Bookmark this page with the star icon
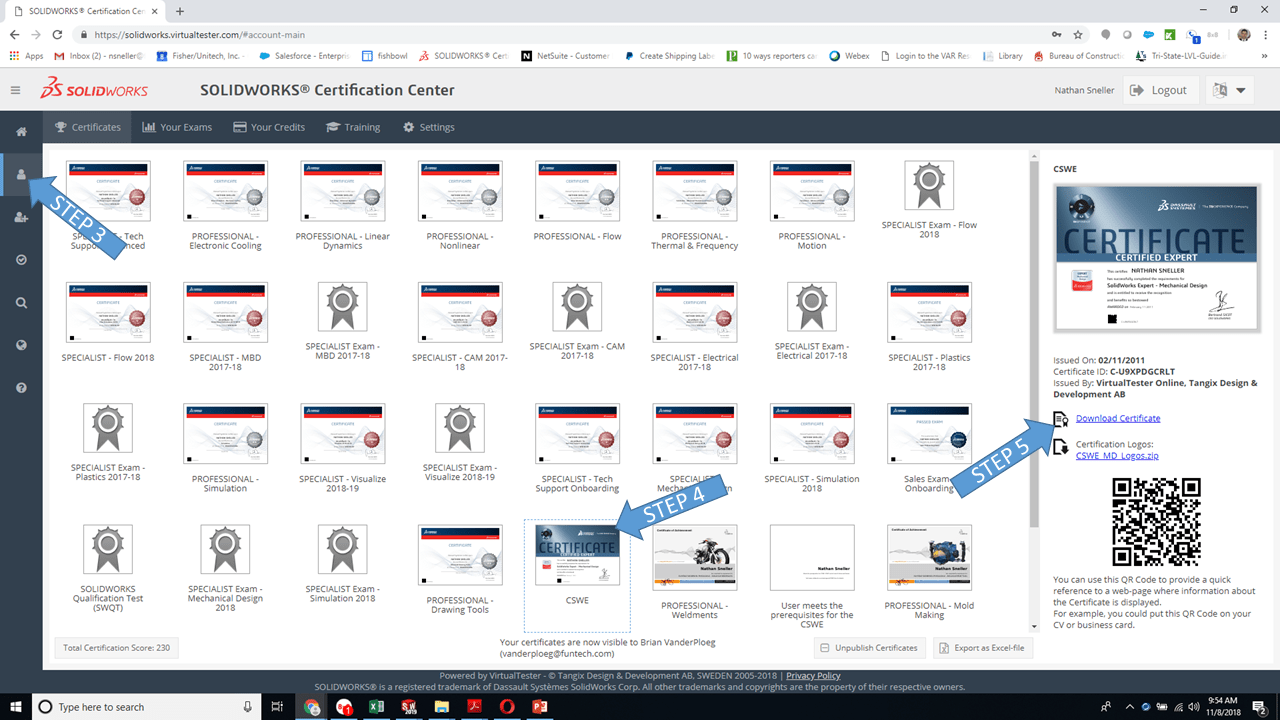Screen dimensions: 1280x720 coord(1078,34)
